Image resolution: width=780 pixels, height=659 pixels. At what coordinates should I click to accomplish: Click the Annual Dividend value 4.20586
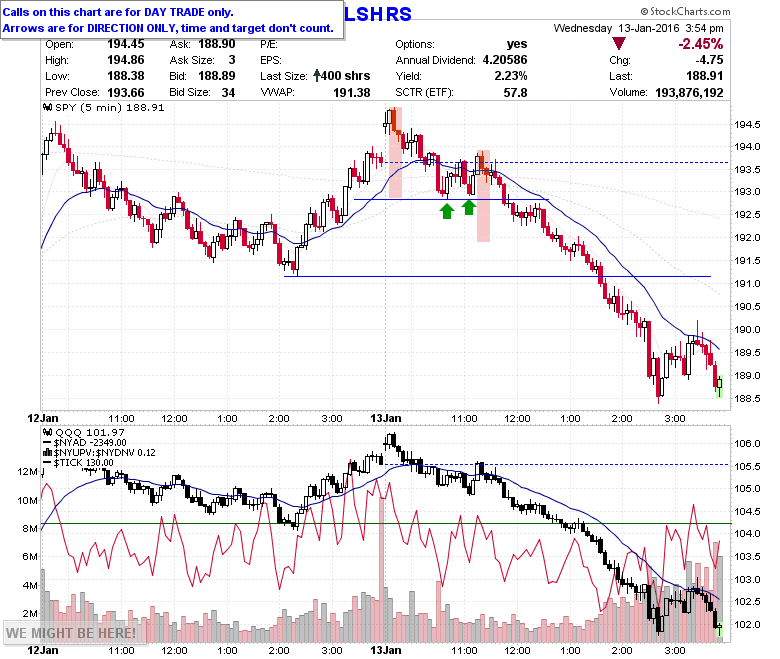(x=505, y=60)
